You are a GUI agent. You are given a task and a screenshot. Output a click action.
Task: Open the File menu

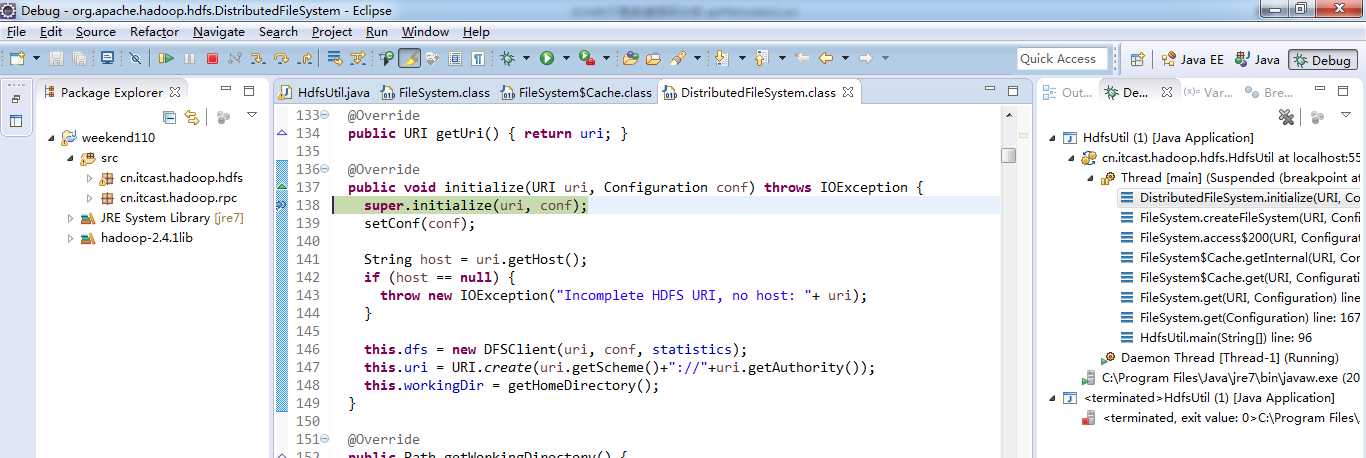pyautogui.click(x=16, y=32)
